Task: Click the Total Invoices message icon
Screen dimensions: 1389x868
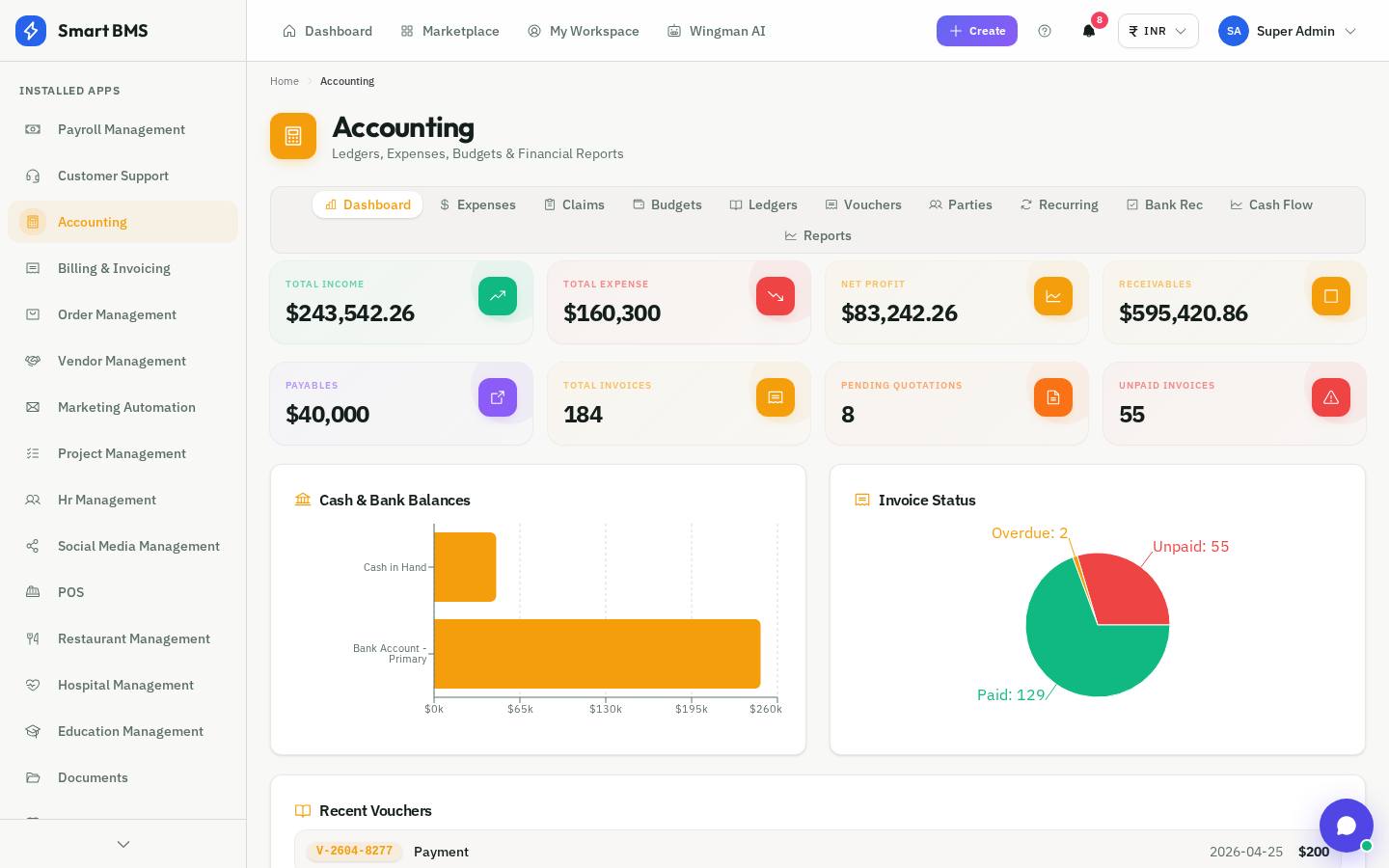Action: [x=776, y=397]
